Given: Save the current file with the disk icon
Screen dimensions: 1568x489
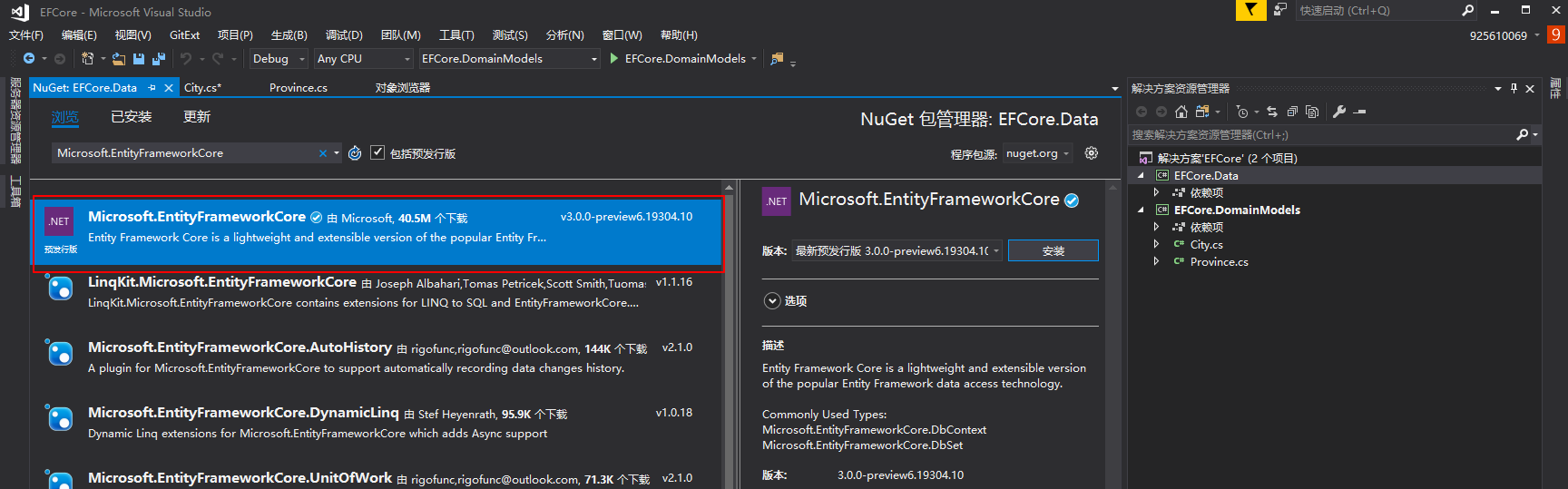Looking at the screenshot, I should 139,59.
